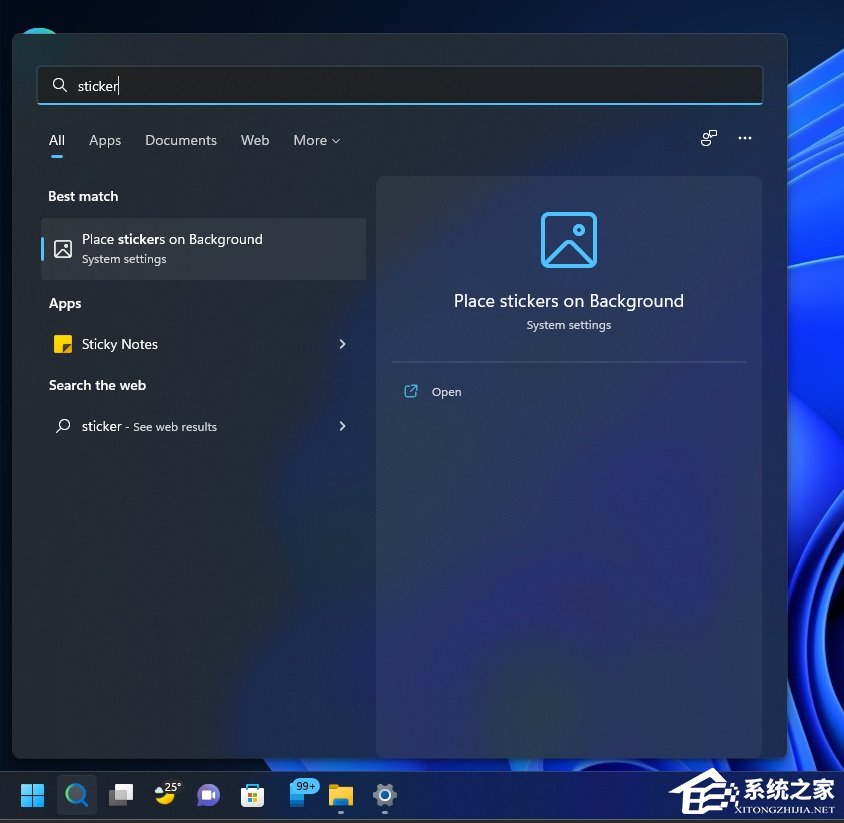Select the Web filter tab
The height and width of the screenshot is (823, 844).
pyautogui.click(x=255, y=141)
